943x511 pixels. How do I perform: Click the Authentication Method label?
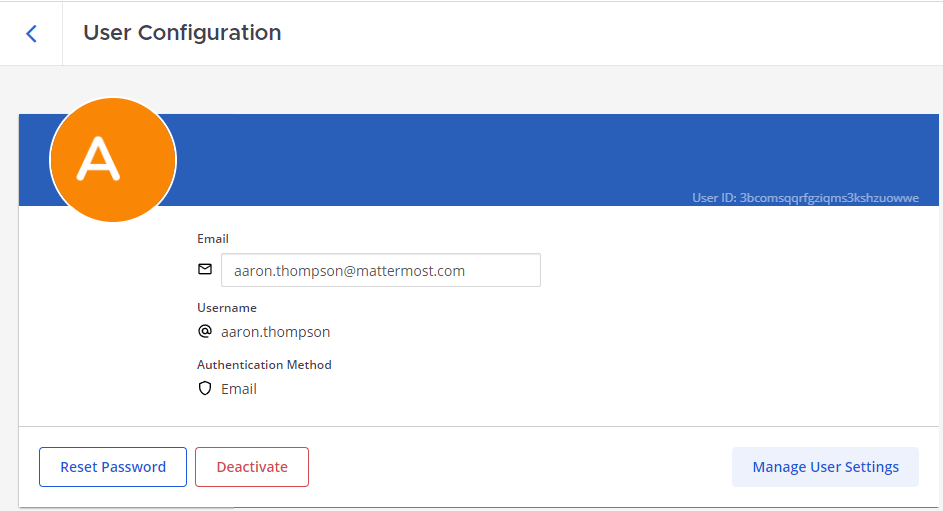tap(264, 365)
